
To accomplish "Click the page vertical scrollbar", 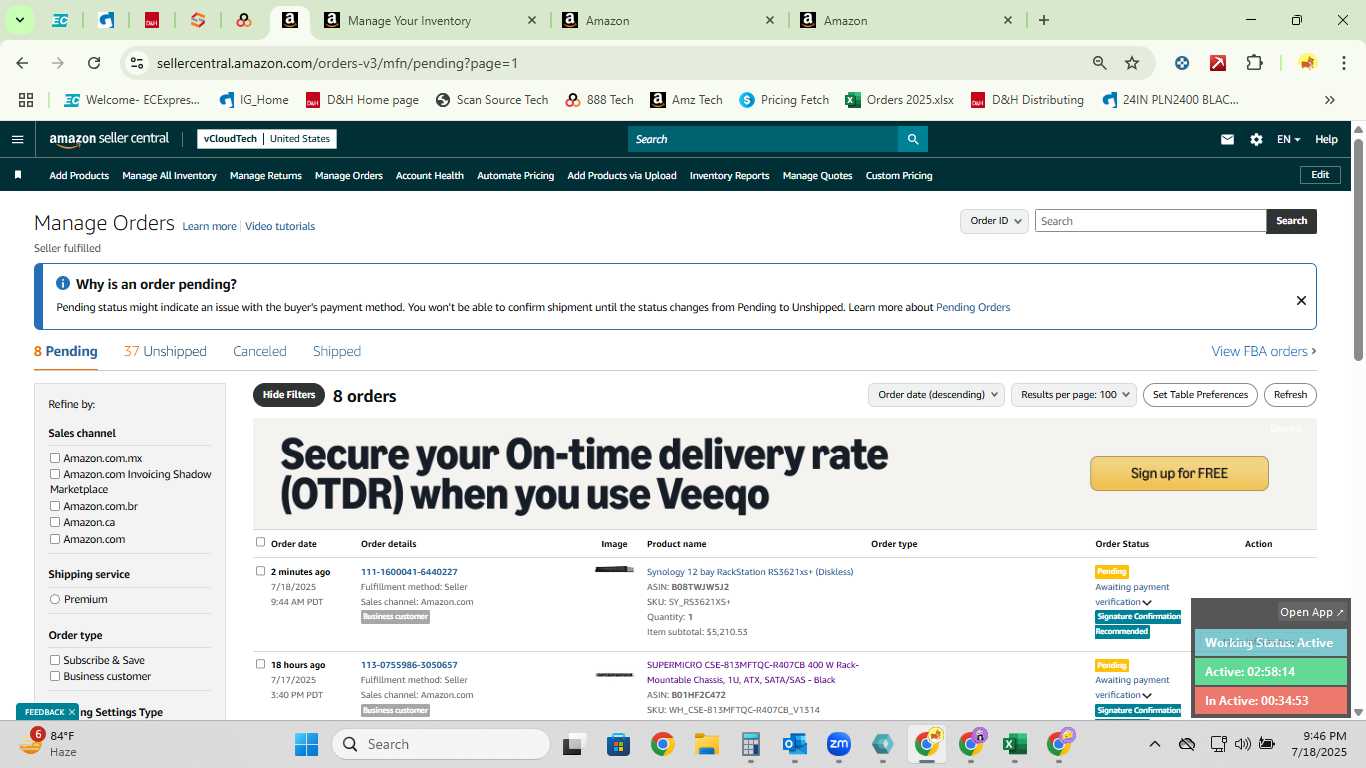I will [x=1358, y=248].
